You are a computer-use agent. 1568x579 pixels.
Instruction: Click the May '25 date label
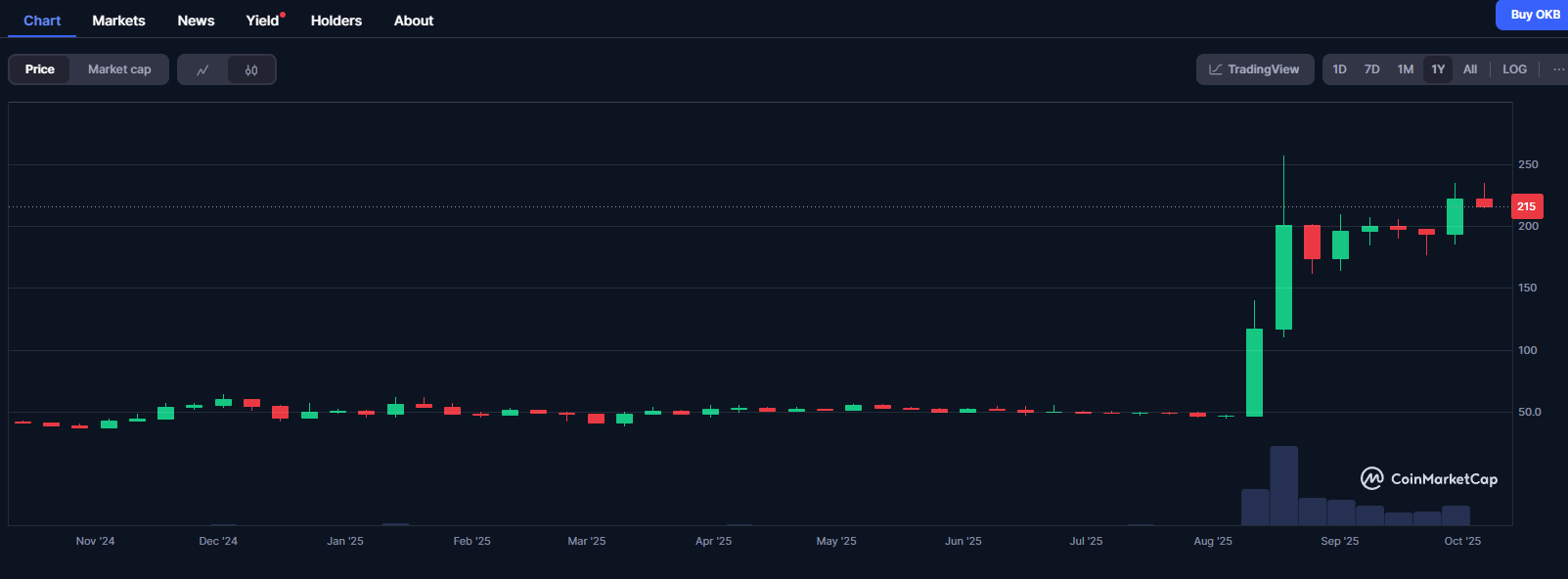coord(836,541)
